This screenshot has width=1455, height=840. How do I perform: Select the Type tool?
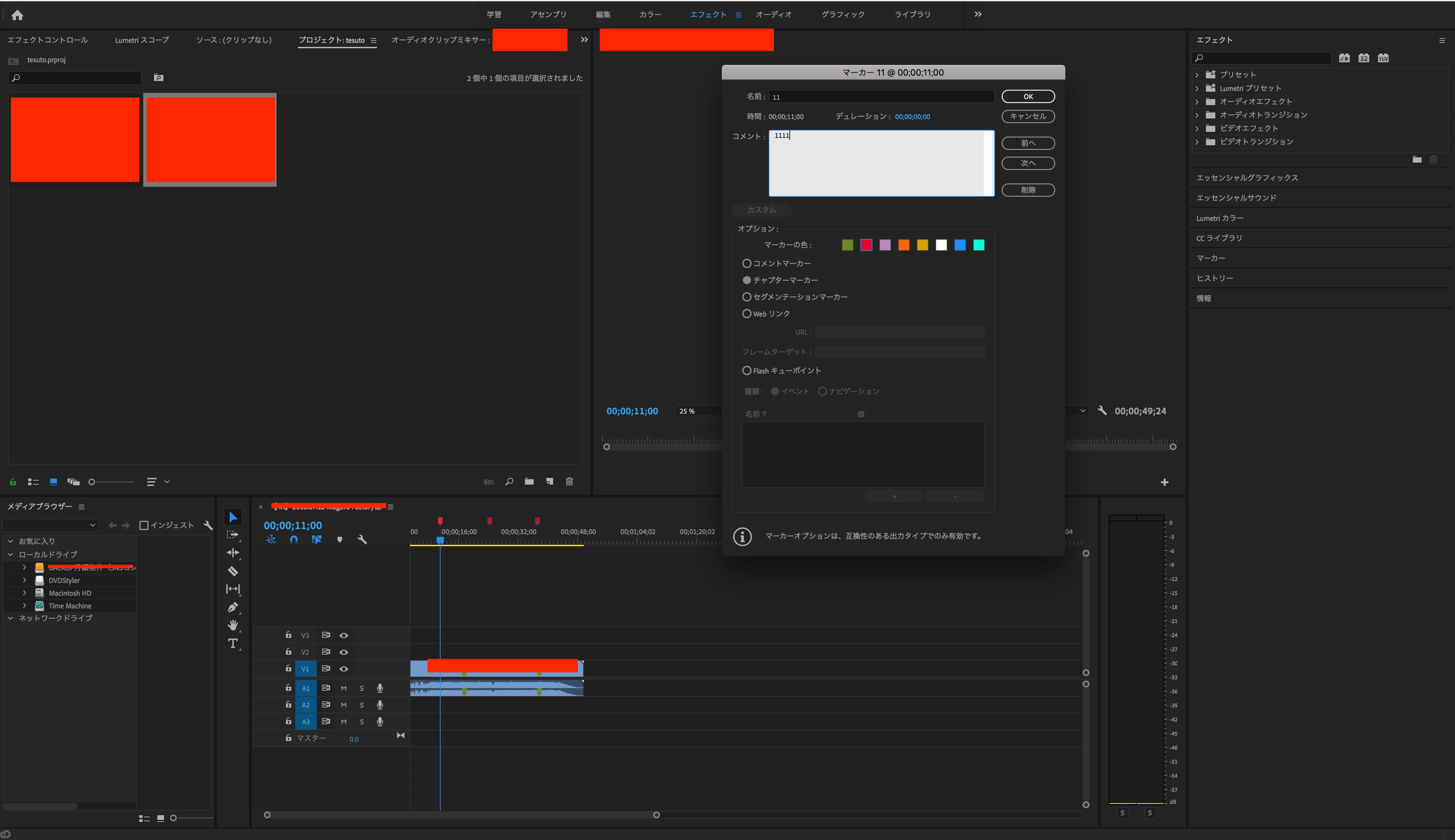233,643
